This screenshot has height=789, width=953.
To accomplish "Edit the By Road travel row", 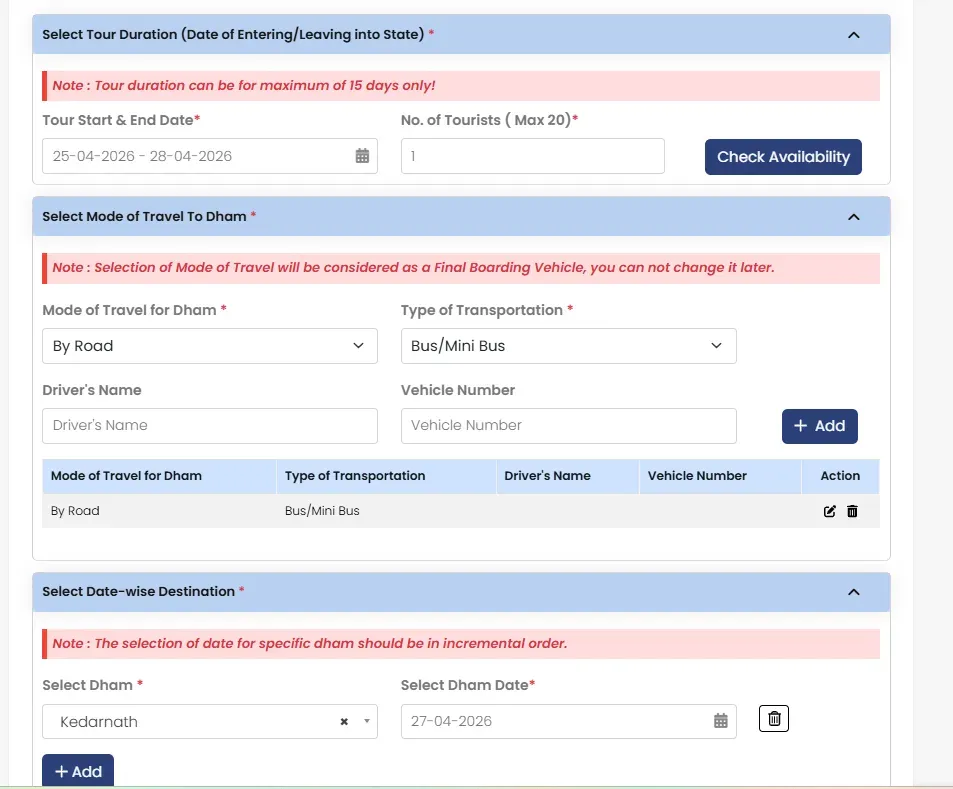I will pyautogui.click(x=829, y=511).
